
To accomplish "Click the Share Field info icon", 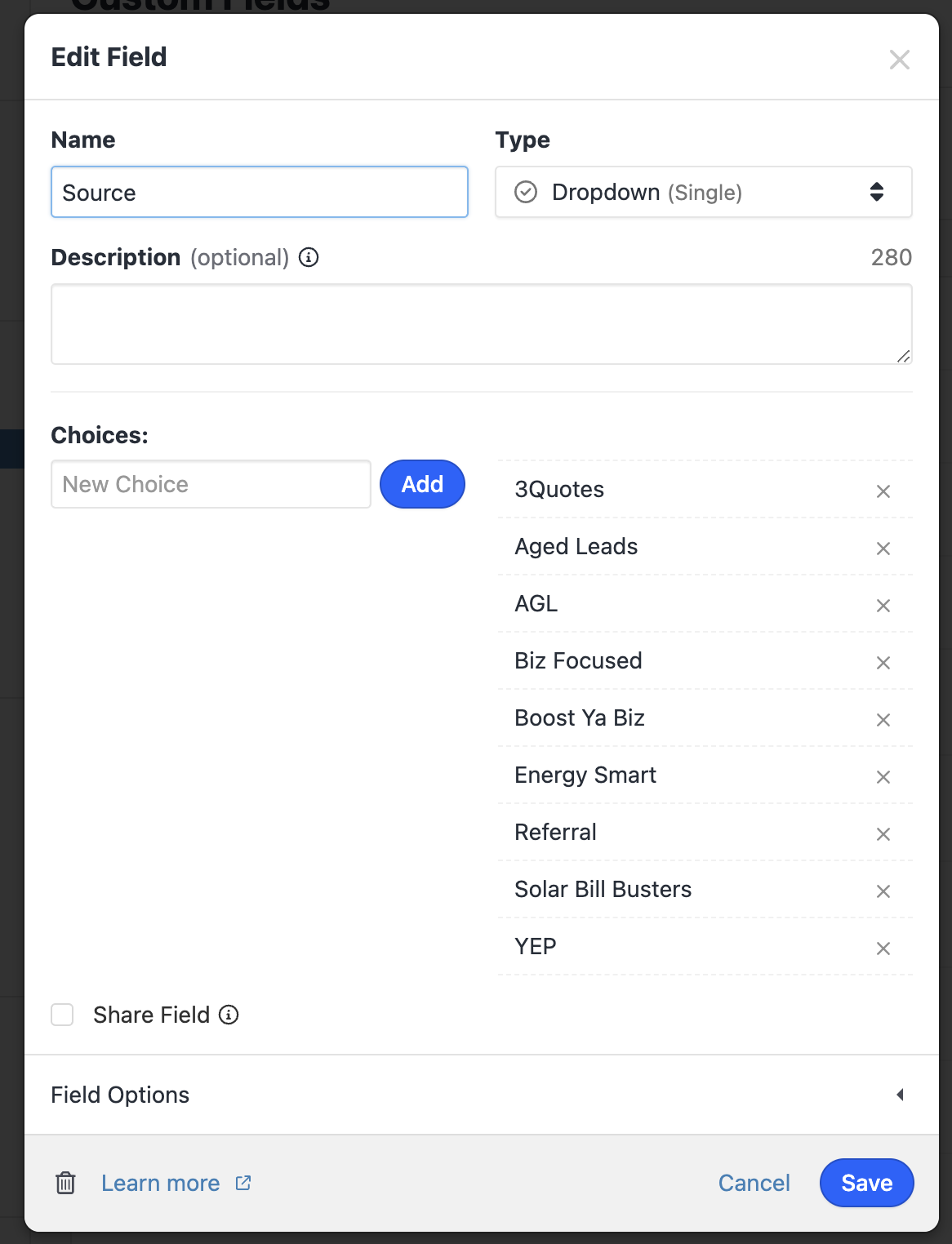I will click(229, 1015).
